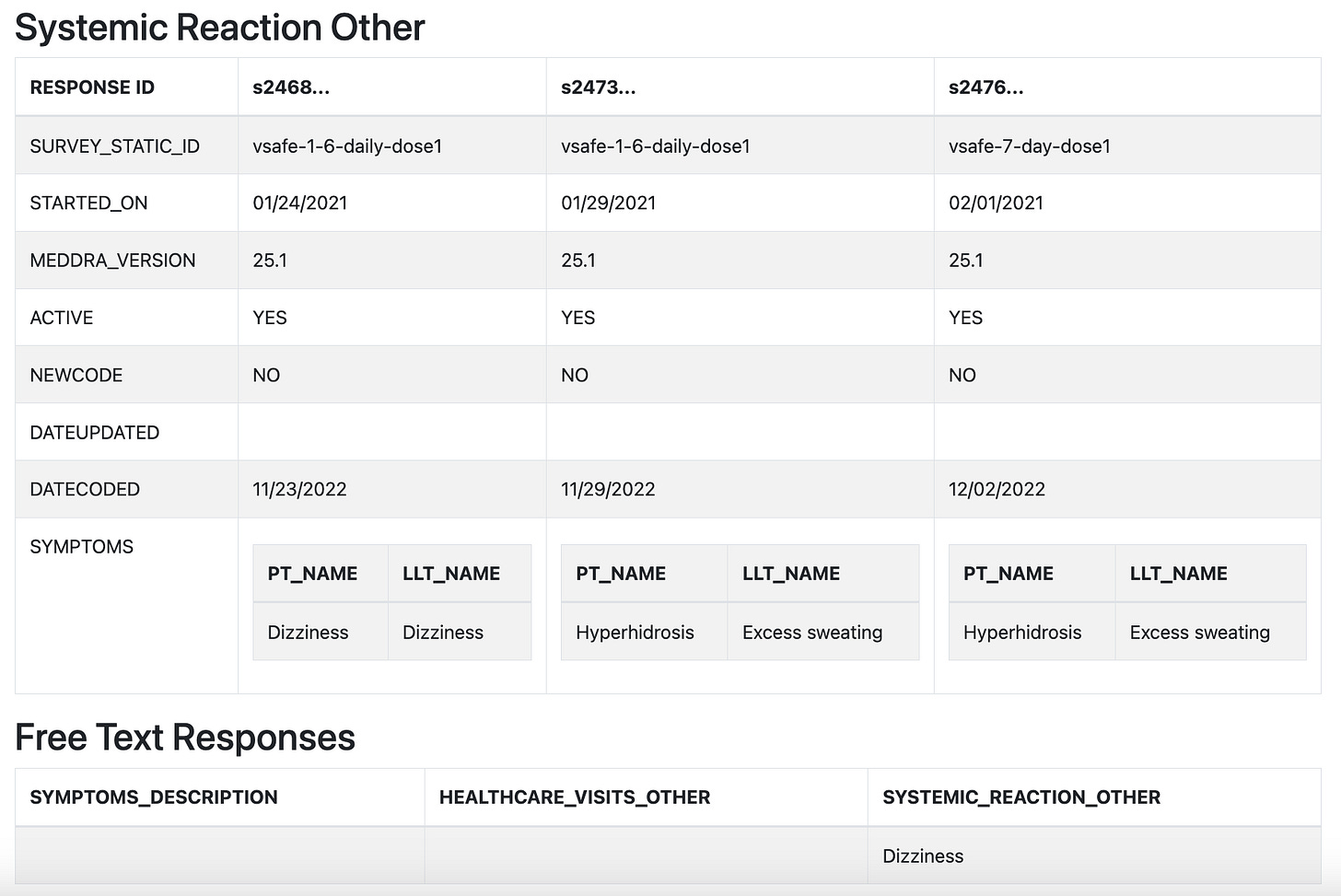The width and height of the screenshot is (1341, 896).
Task: Click the Dizziness free text response
Action: click(x=923, y=856)
